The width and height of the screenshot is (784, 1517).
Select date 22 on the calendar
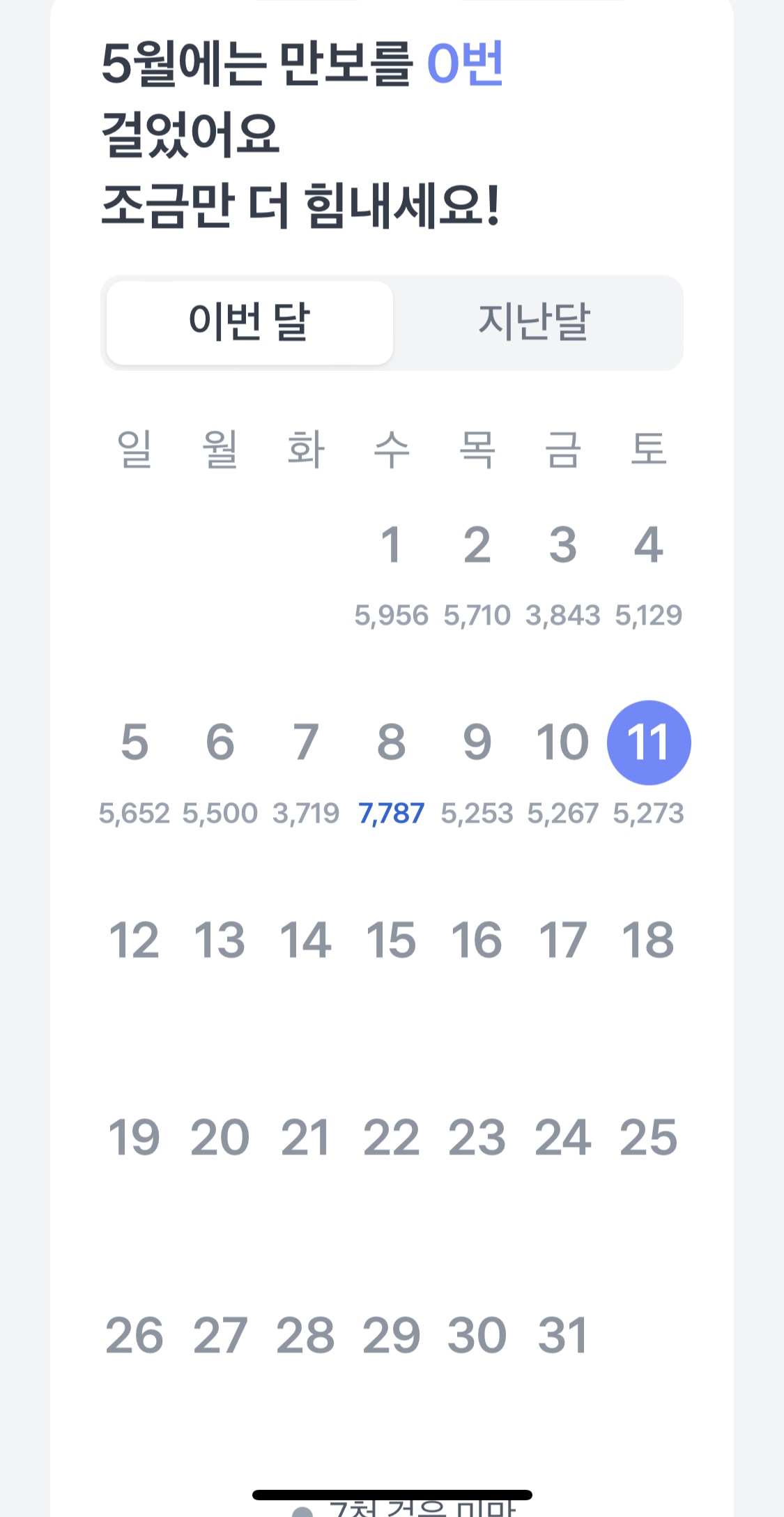[x=391, y=1138]
